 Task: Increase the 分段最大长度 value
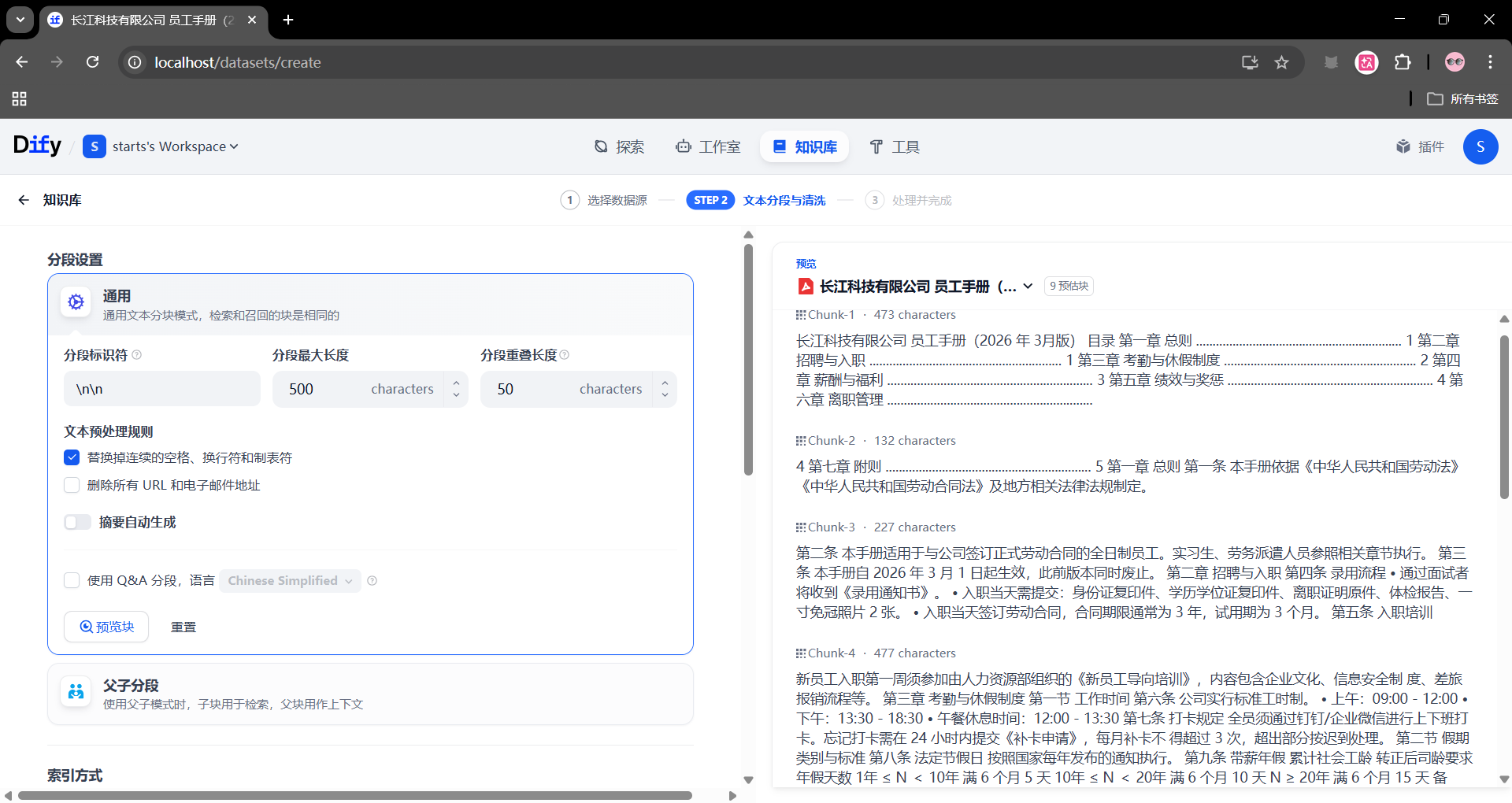456,382
